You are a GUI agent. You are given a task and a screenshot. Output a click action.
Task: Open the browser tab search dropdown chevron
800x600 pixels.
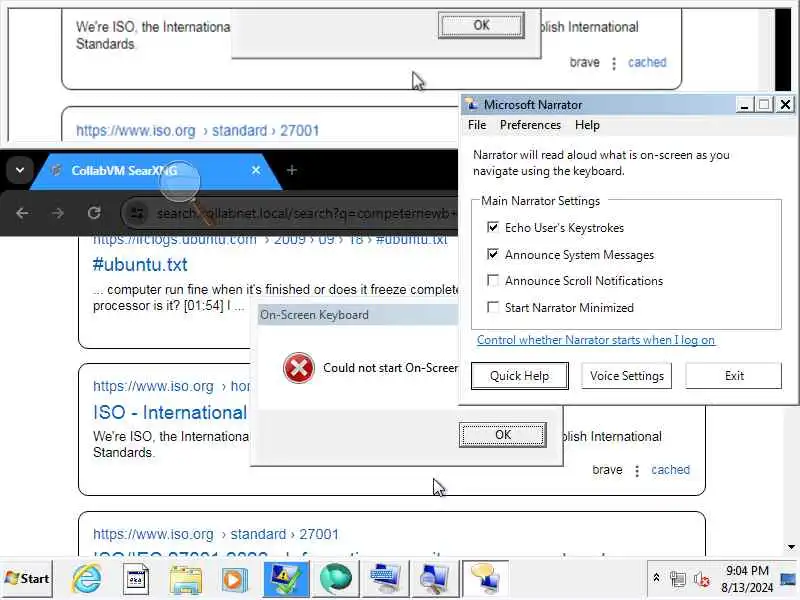click(19, 170)
